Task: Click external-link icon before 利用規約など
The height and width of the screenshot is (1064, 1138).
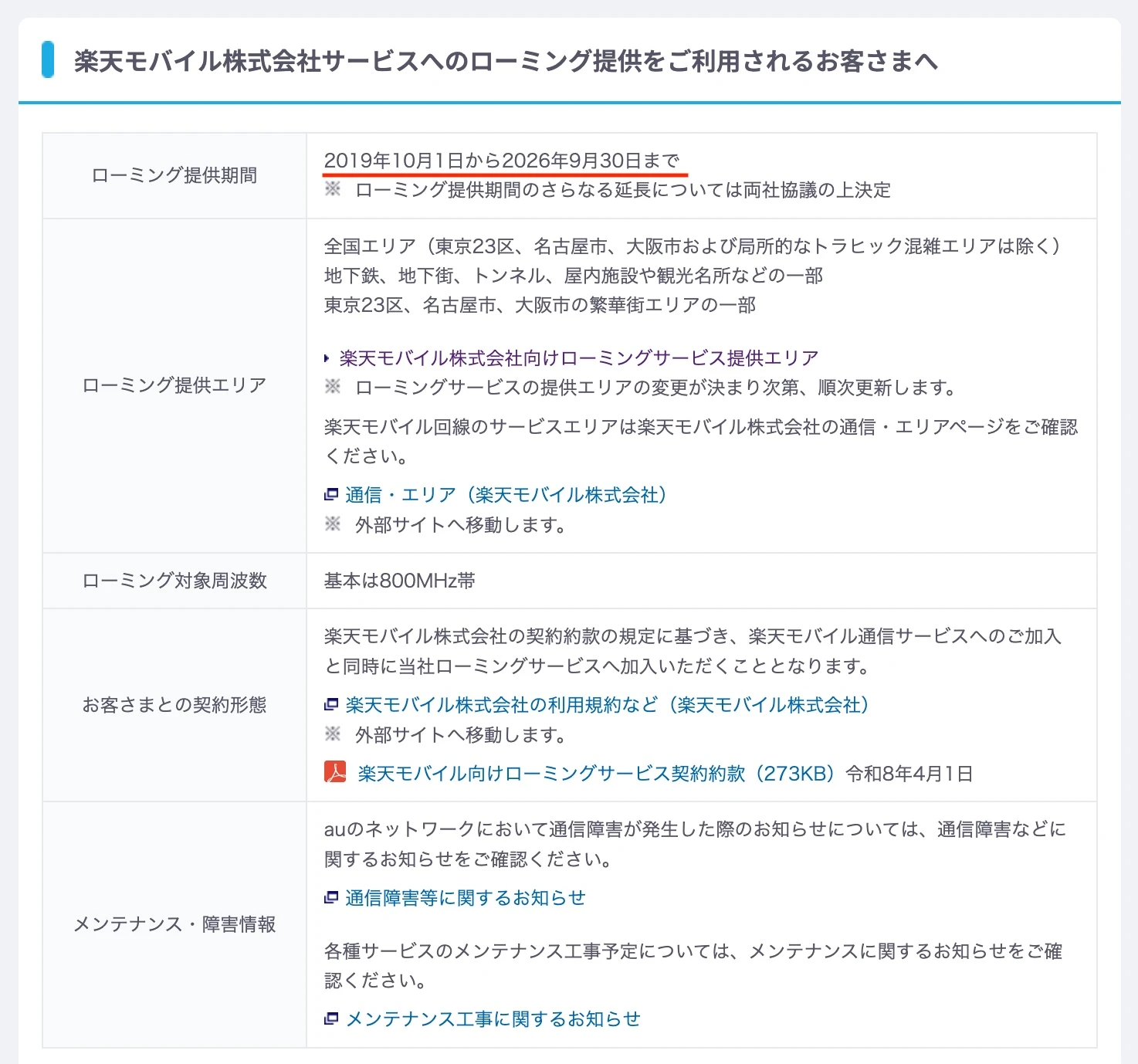Action: 331,704
